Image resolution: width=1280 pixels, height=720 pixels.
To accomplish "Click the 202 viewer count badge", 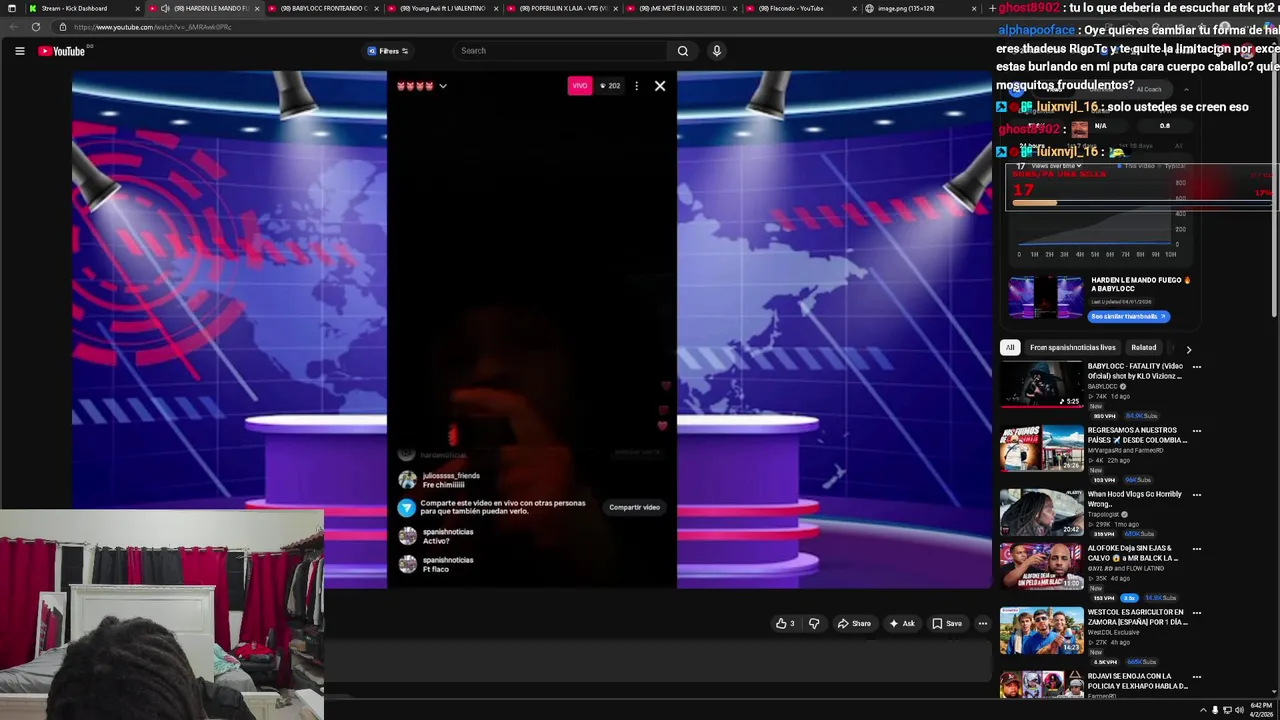I will click(x=610, y=86).
